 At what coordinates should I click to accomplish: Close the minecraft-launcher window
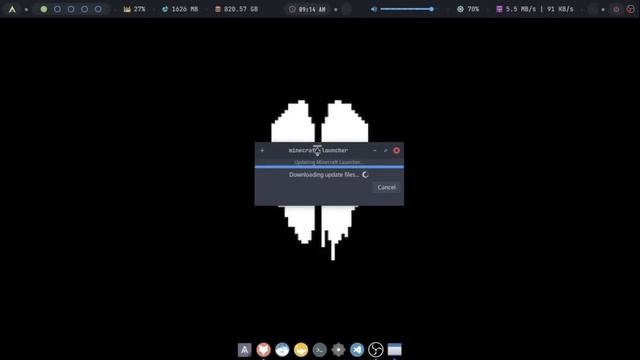pyautogui.click(x=396, y=151)
